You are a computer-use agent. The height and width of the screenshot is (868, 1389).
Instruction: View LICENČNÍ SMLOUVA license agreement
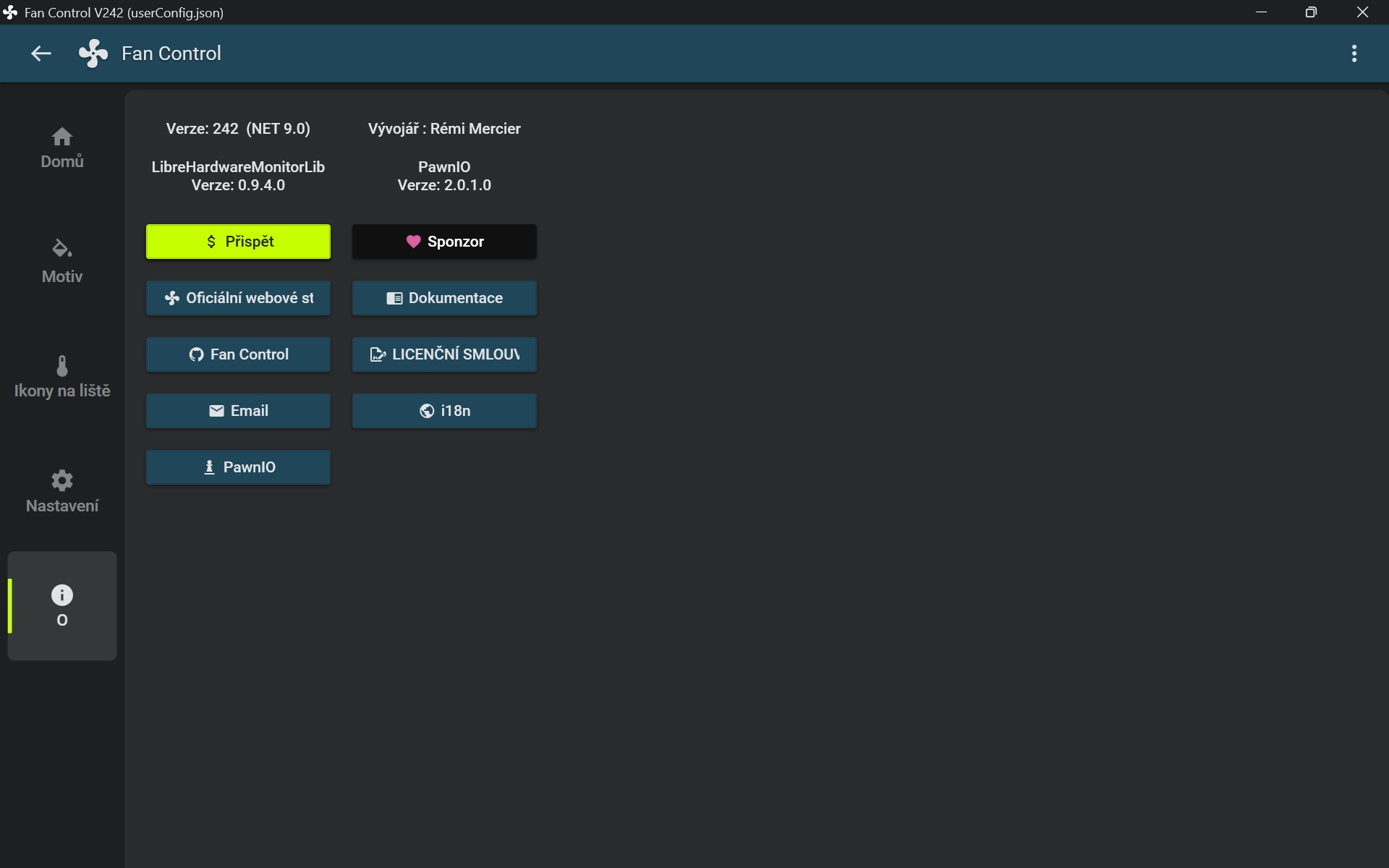[x=444, y=354]
